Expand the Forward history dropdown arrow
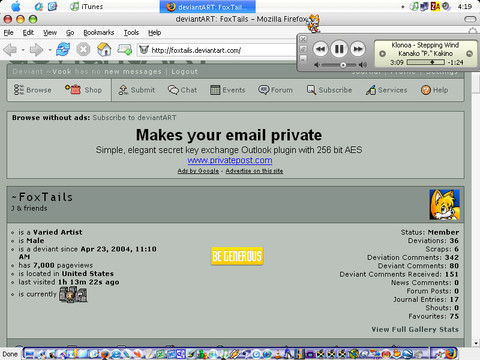The height and width of the screenshot is (360, 480). tap(50, 50)
